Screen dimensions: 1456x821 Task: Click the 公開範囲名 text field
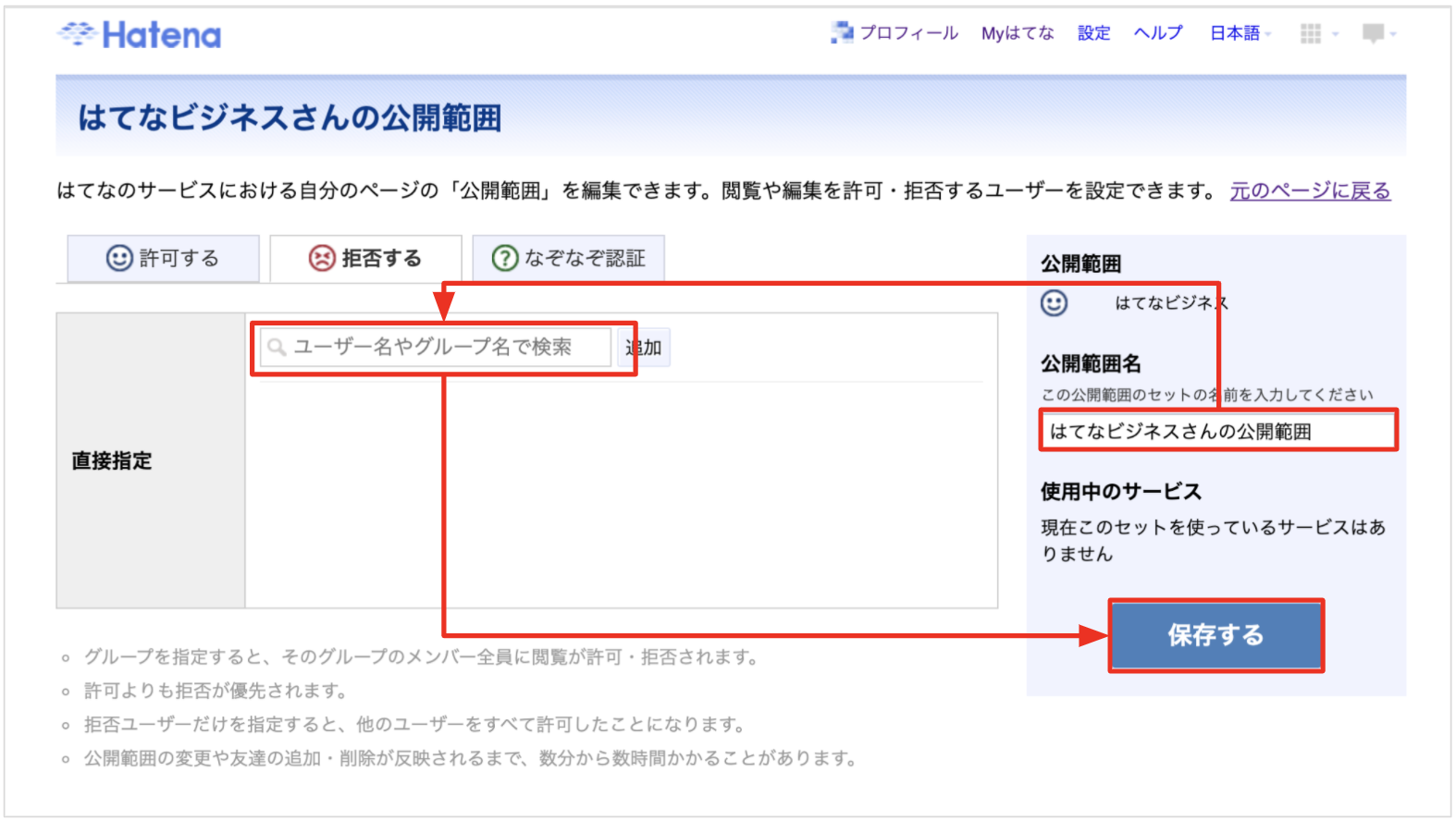point(1217,431)
